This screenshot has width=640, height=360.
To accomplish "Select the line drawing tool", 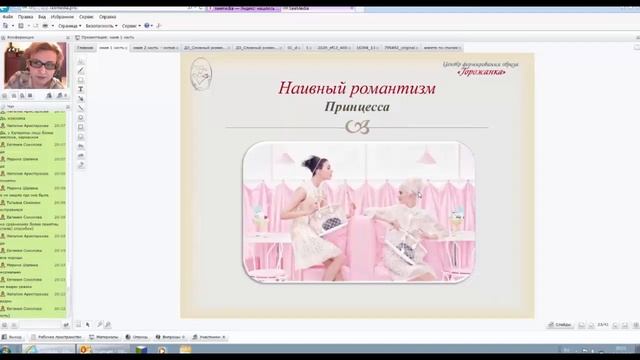I will coord(81,108).
